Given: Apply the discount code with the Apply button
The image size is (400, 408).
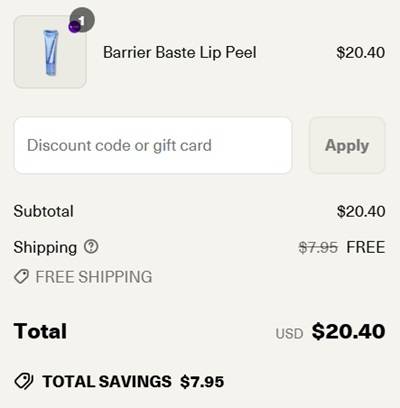Looking at the screenshot, I should click(x=347, y=145).
